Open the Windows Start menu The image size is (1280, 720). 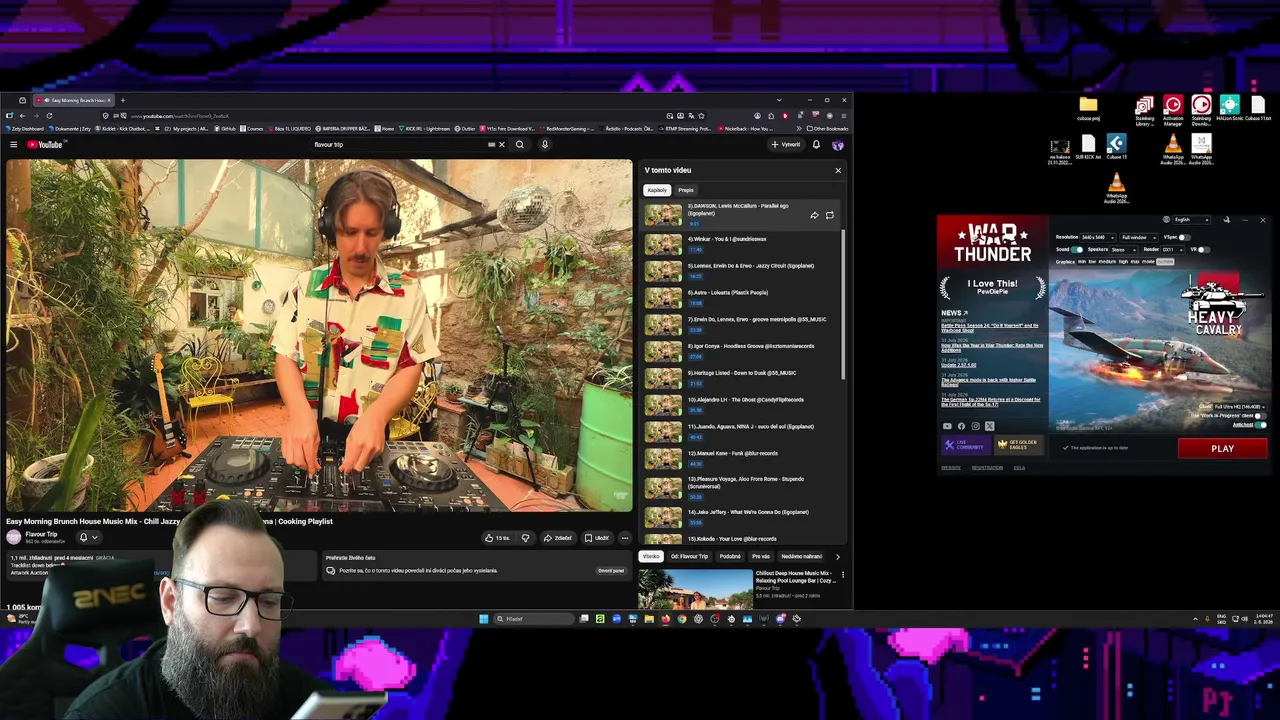(484, 619)
